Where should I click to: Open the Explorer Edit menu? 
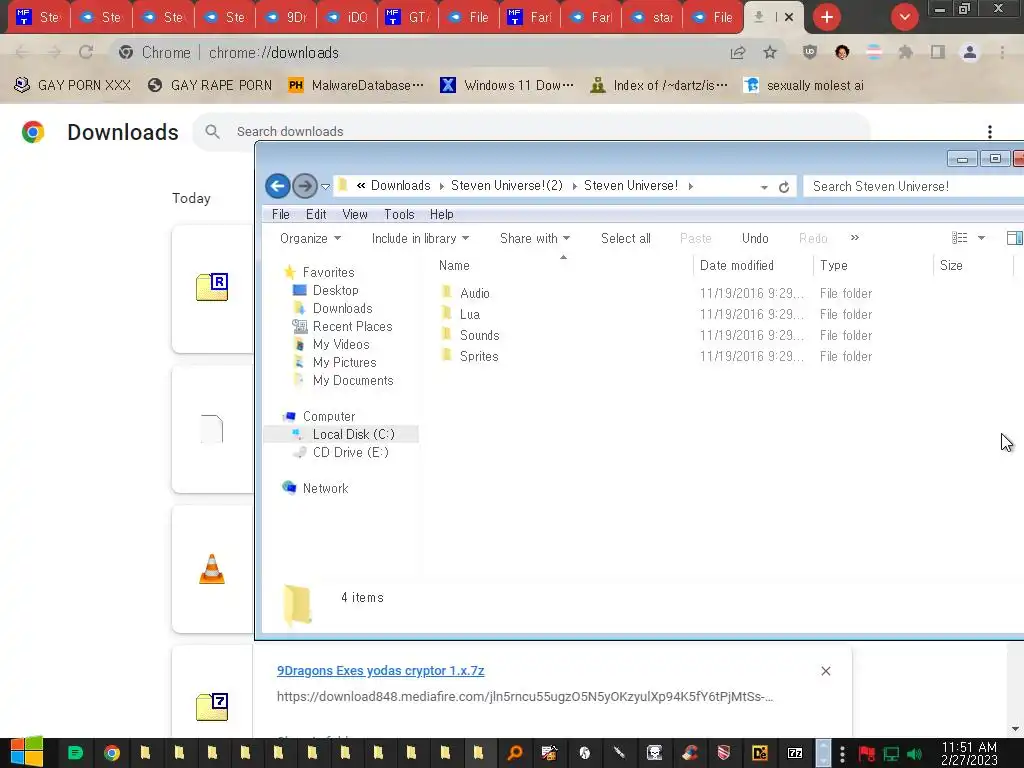click(x=316, y=214)
